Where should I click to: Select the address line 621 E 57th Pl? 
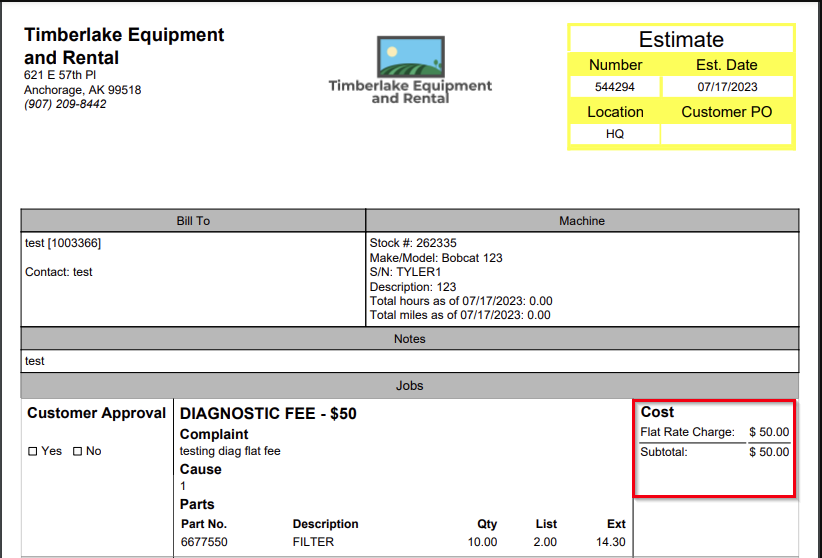point(60,75)
